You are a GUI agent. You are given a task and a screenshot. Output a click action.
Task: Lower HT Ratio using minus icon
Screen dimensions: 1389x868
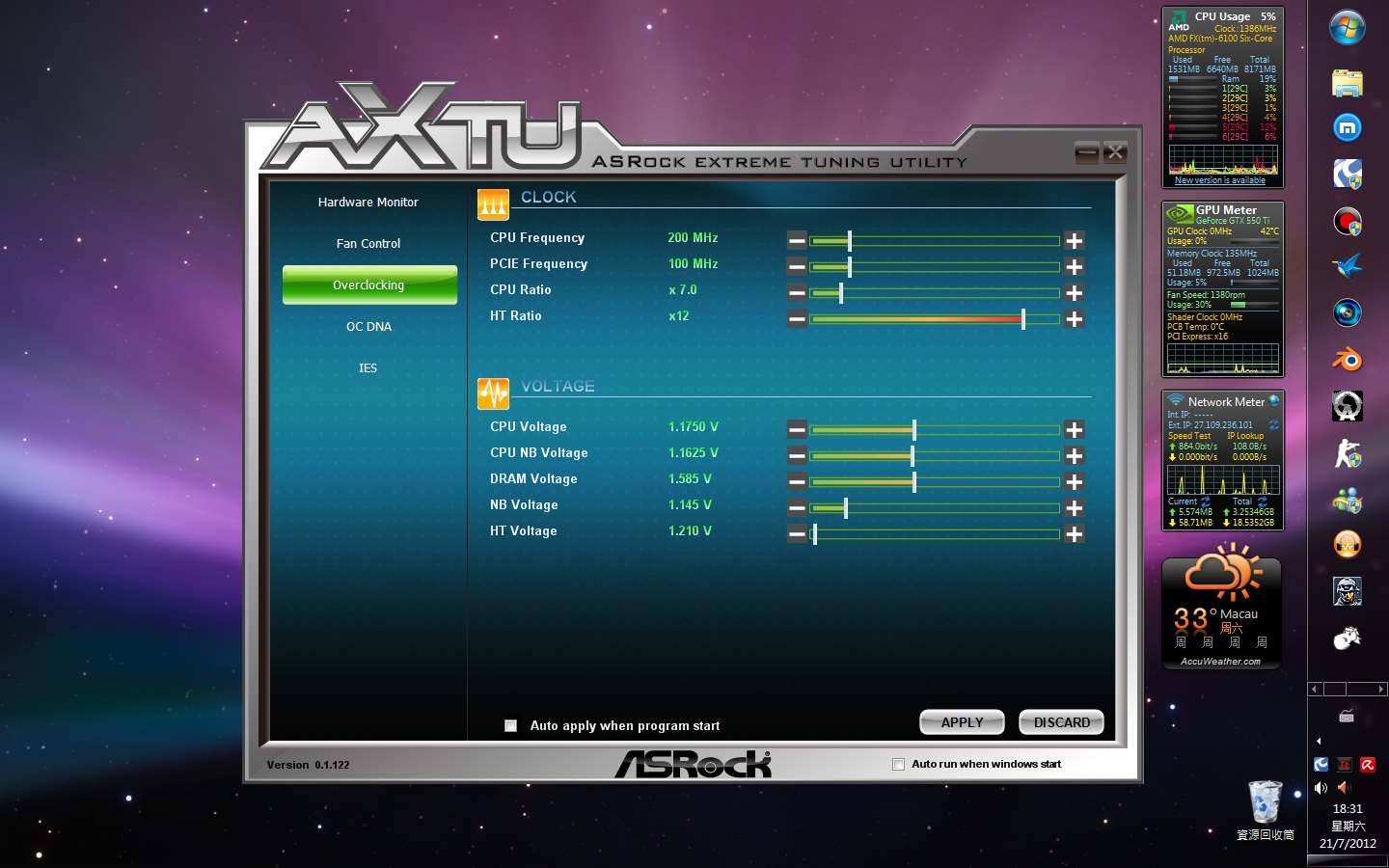tap(797, 318)
